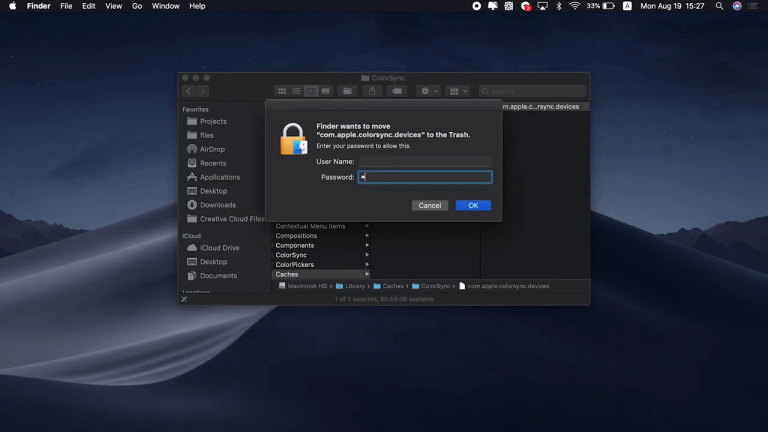
Task: Open the Go menu
Action: click(x=137, y=6)
